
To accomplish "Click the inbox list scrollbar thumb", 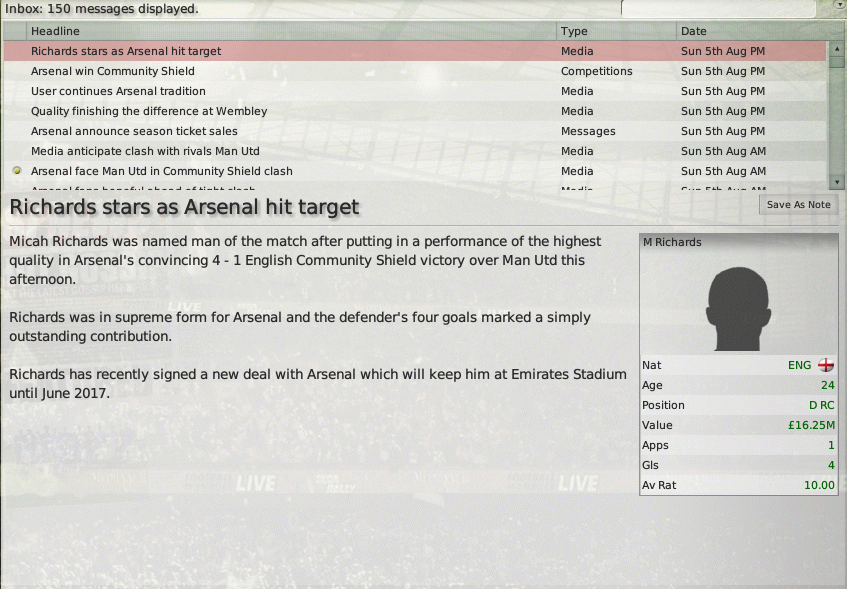I will tap(837, 62).
